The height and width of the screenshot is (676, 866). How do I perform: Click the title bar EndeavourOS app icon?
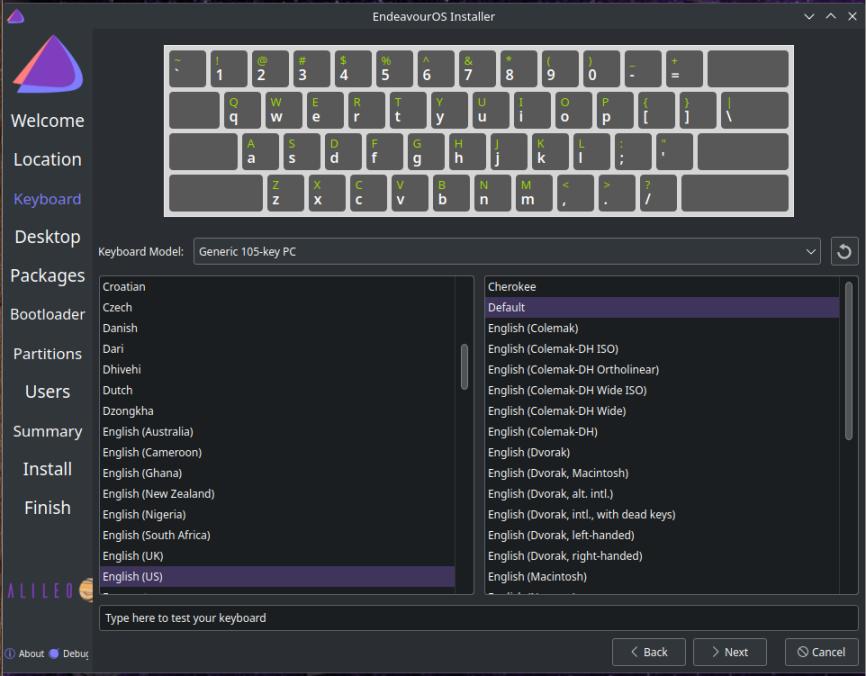point(15,17)
